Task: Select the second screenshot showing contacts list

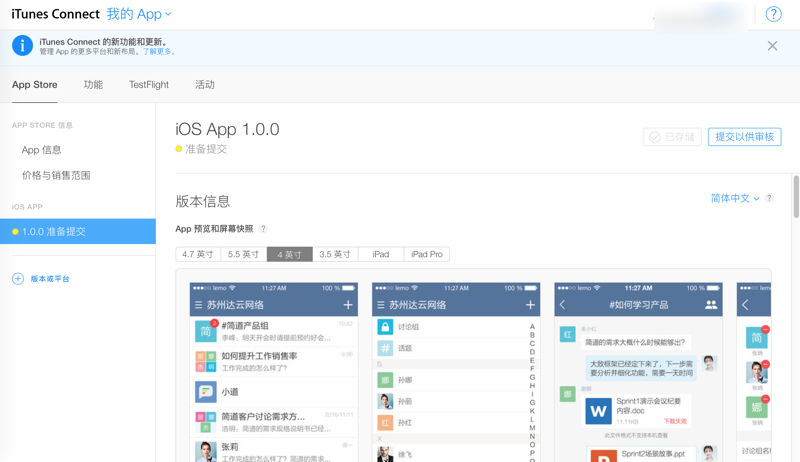Action: [456, 372]
